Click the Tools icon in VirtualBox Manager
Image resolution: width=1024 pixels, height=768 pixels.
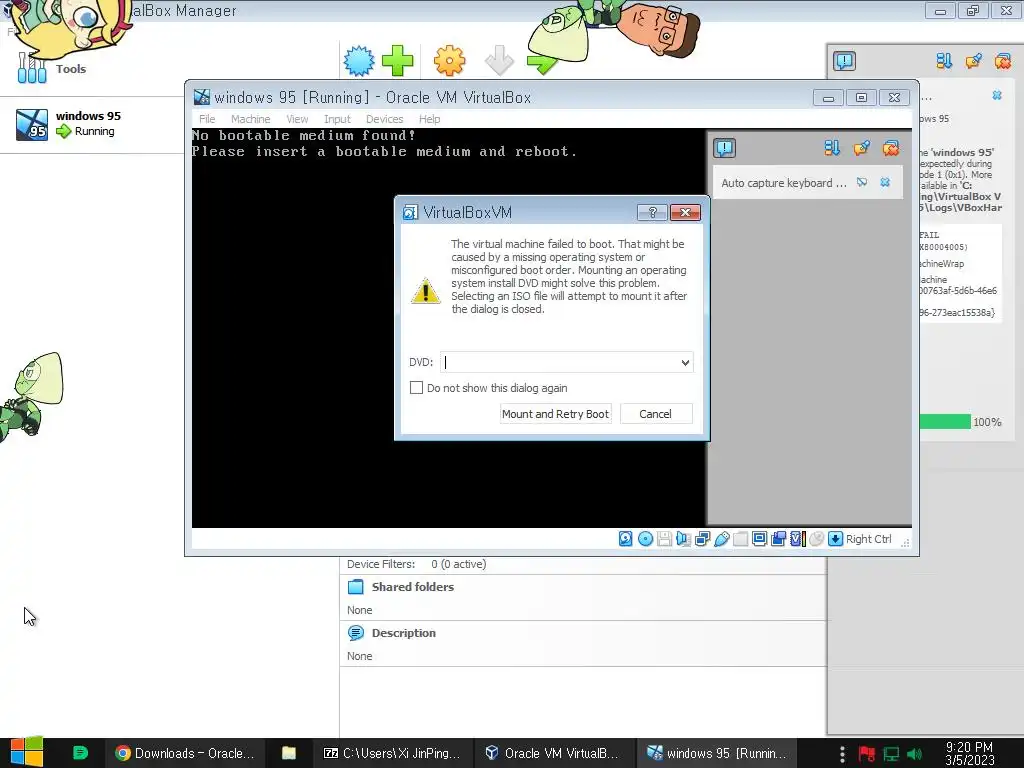pos(33,69)
